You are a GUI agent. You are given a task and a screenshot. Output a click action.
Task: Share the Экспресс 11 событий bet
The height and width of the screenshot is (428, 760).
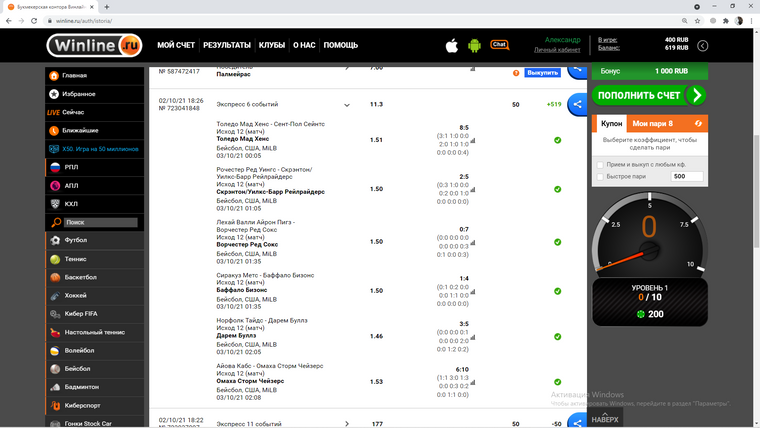click(577, 422)
